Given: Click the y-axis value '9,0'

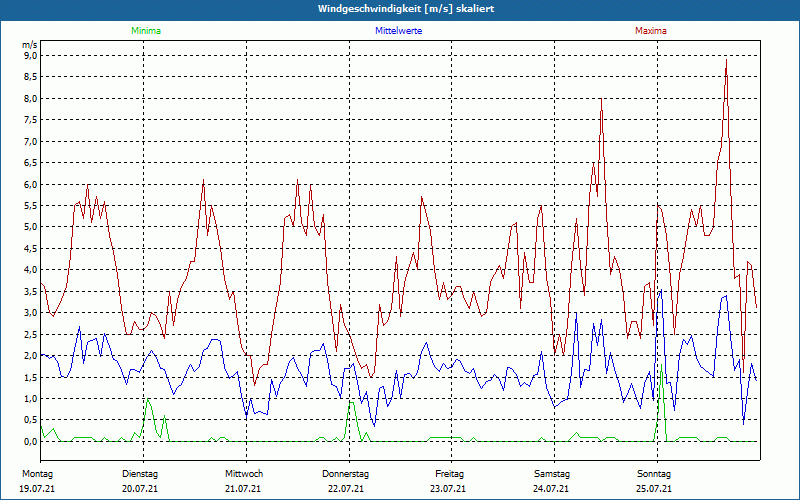Looking at the screenshot, I should tap(31, 55).
